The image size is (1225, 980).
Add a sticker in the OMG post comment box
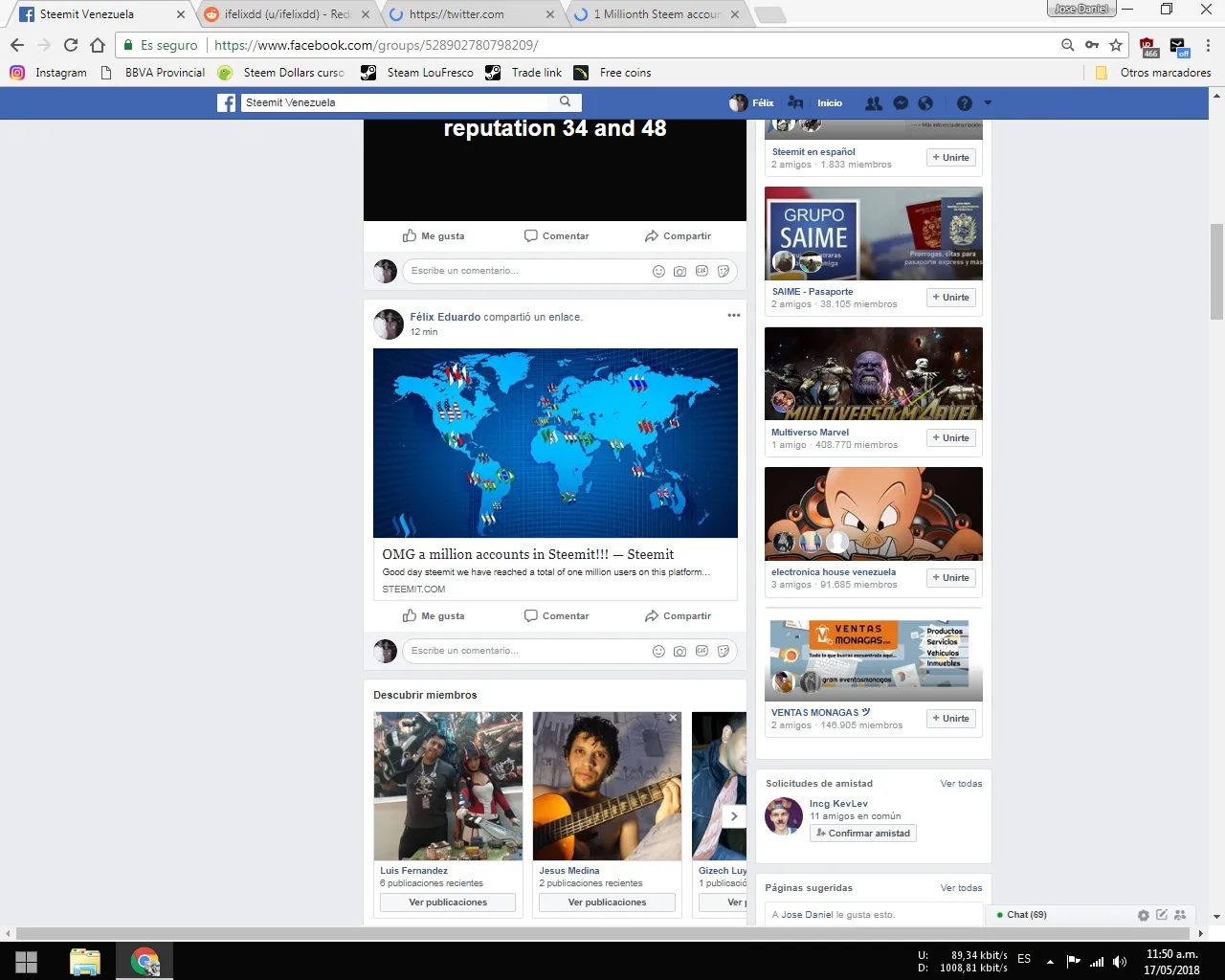pyautogui.click(x=724, y=651)
